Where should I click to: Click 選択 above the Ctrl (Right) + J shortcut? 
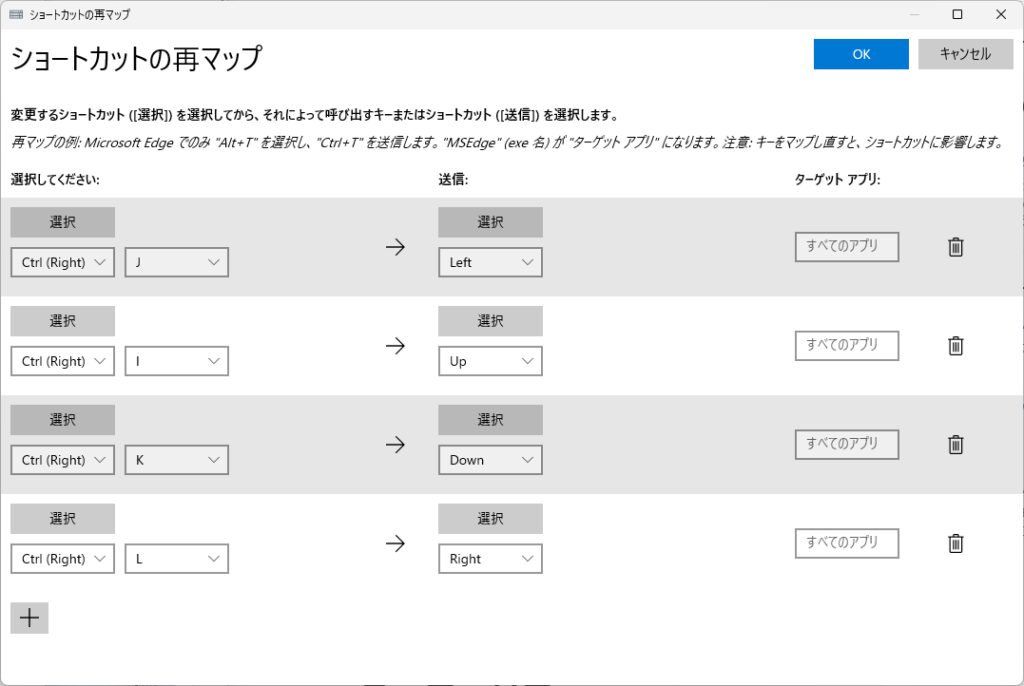pyautogui.click(x=63, y=222)
